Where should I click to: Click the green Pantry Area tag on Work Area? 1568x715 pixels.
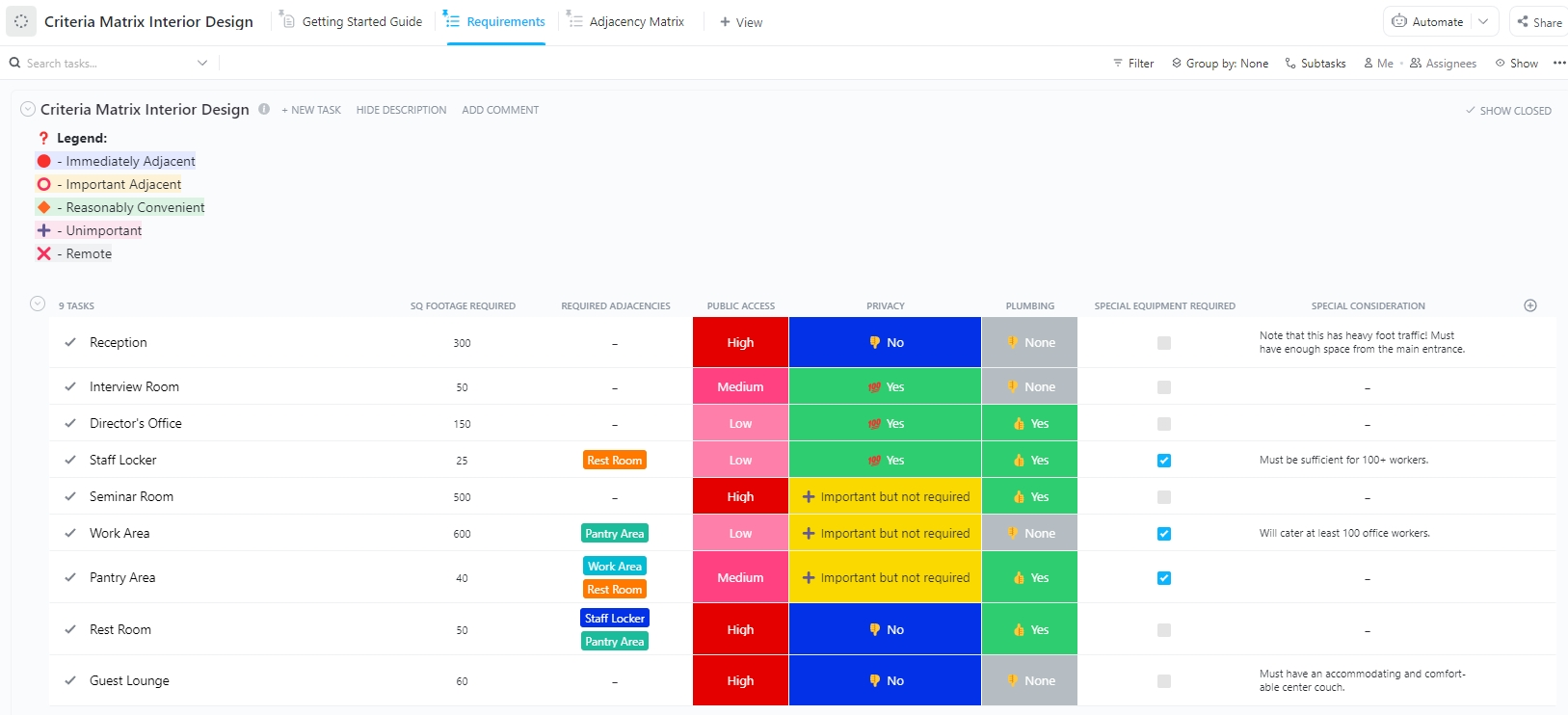click(615, 533)
